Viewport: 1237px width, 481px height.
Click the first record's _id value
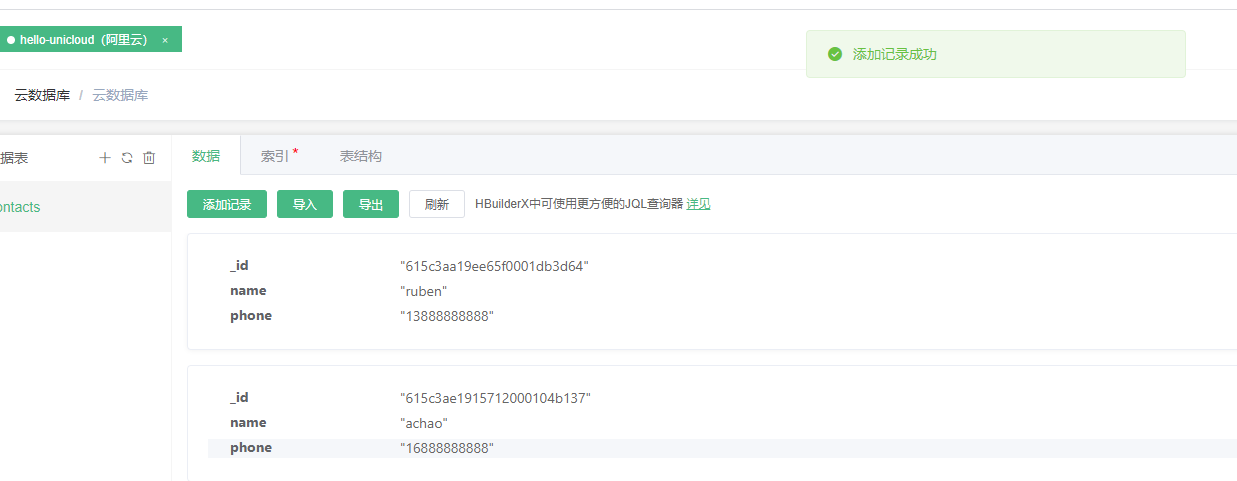(495, 266)
